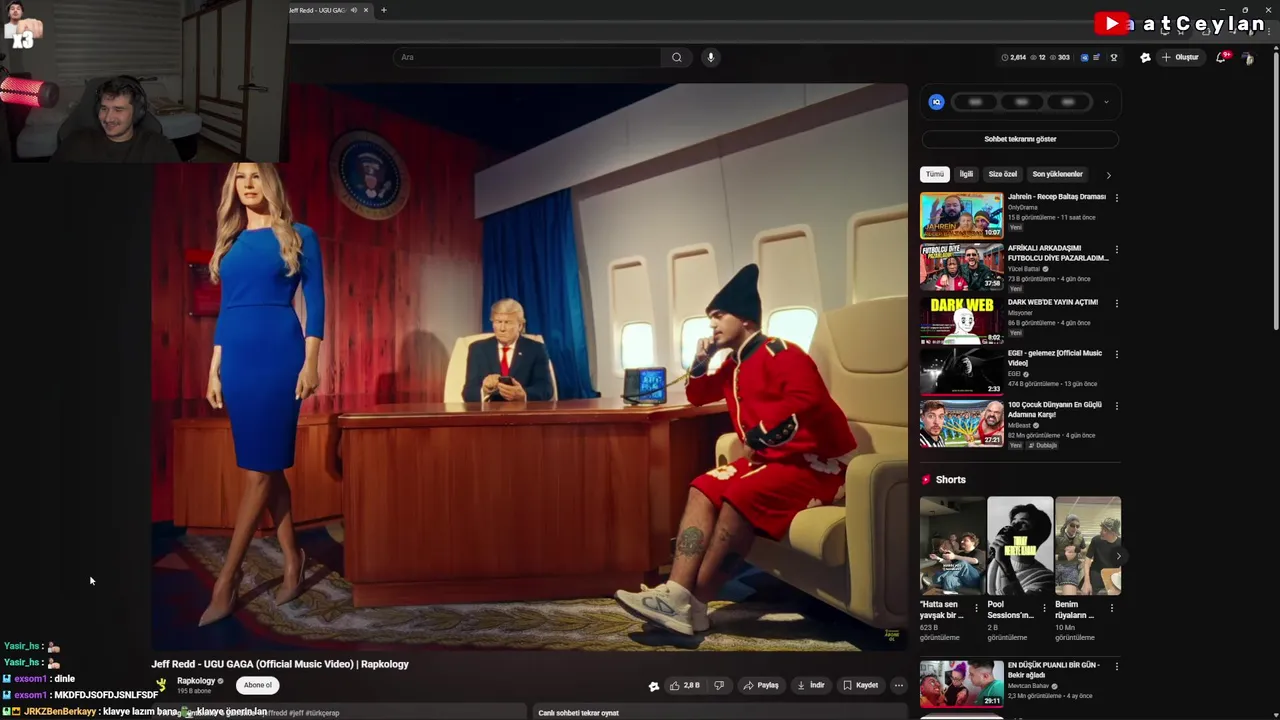Open EGE! - gelemez video thumbnail
The image size is (1280, 720).
click(x=961, y=371)
